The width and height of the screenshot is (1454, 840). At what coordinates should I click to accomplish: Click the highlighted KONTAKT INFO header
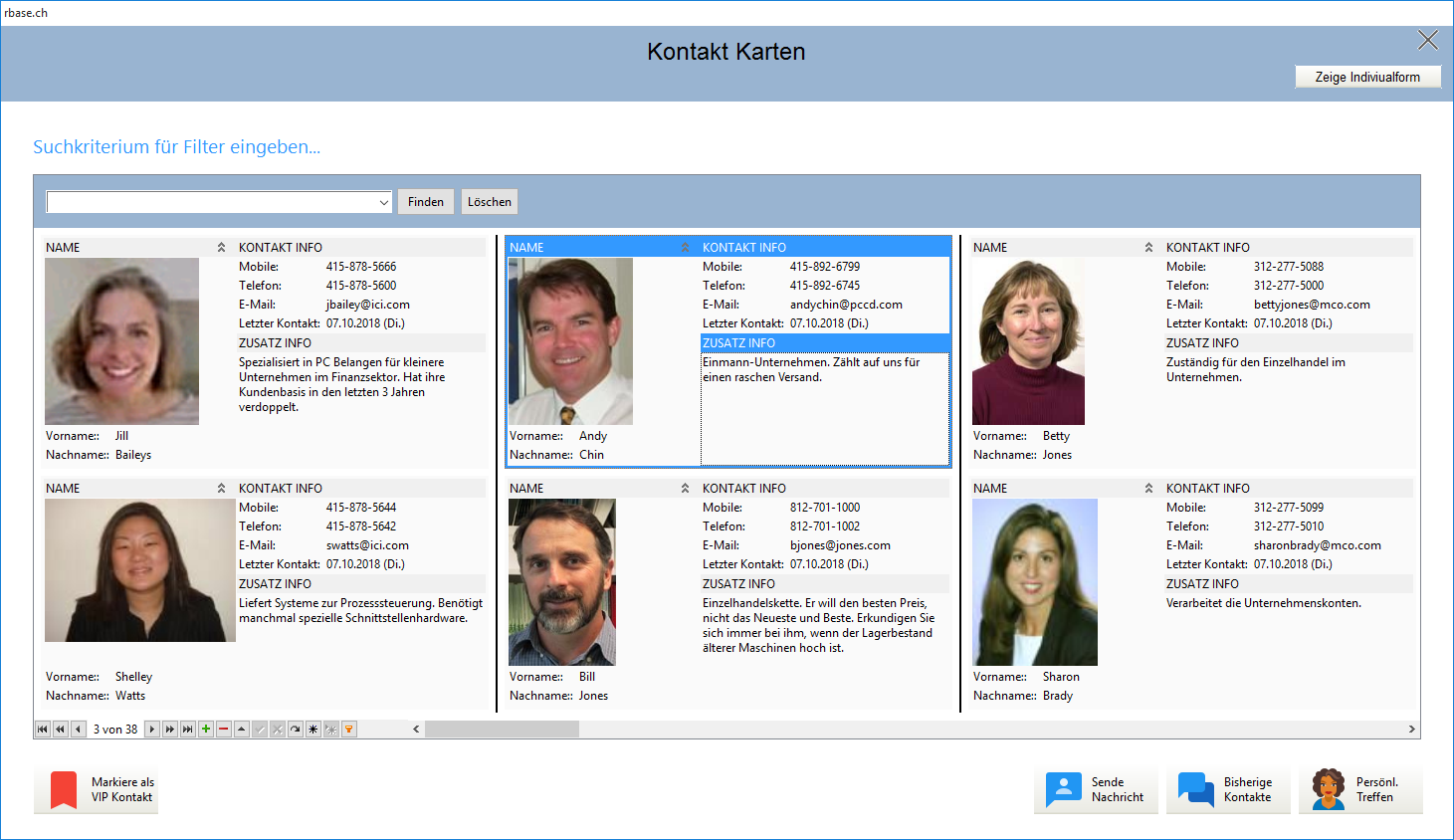coord(825,248)
